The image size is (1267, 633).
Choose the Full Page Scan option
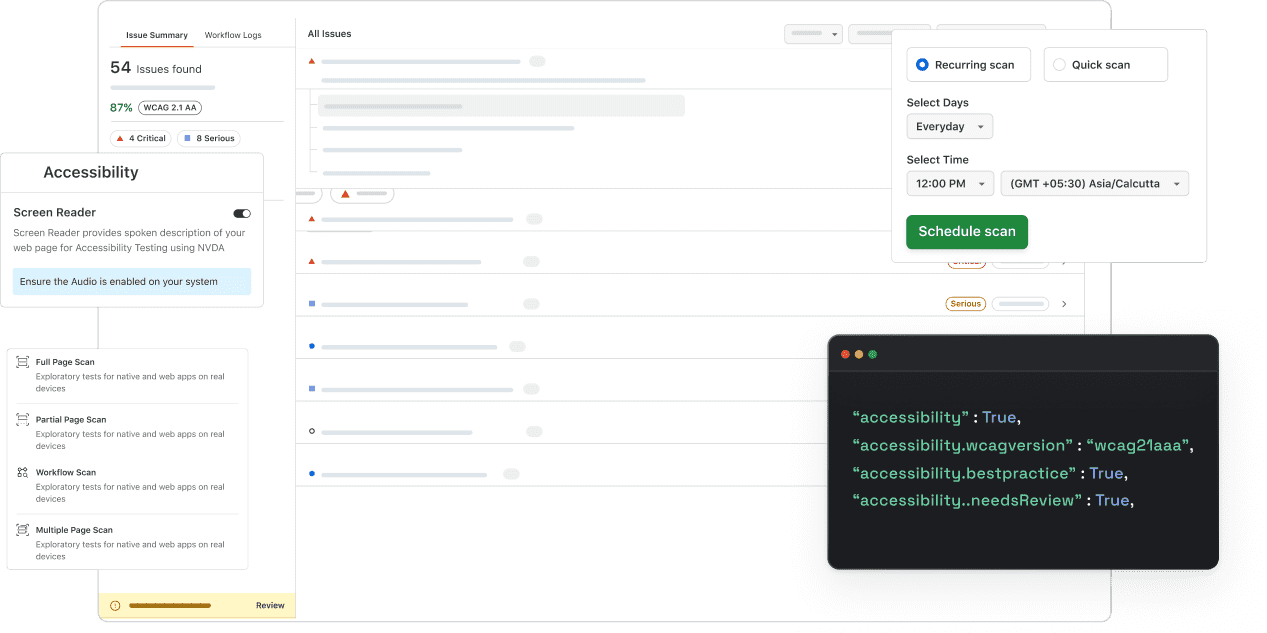coord(127,375)
